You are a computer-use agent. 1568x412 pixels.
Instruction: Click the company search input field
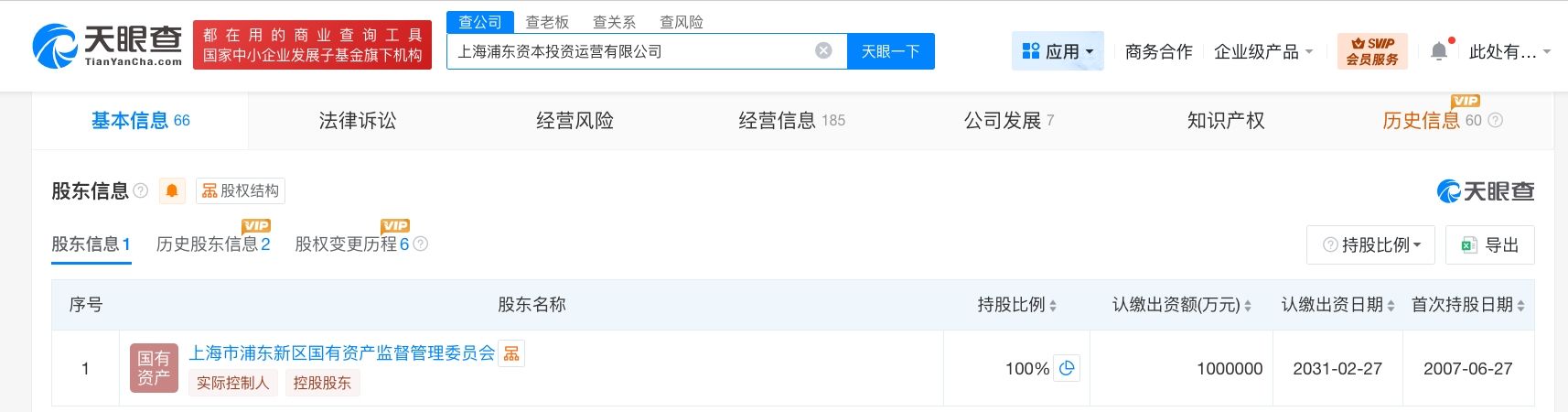[631, 51]
